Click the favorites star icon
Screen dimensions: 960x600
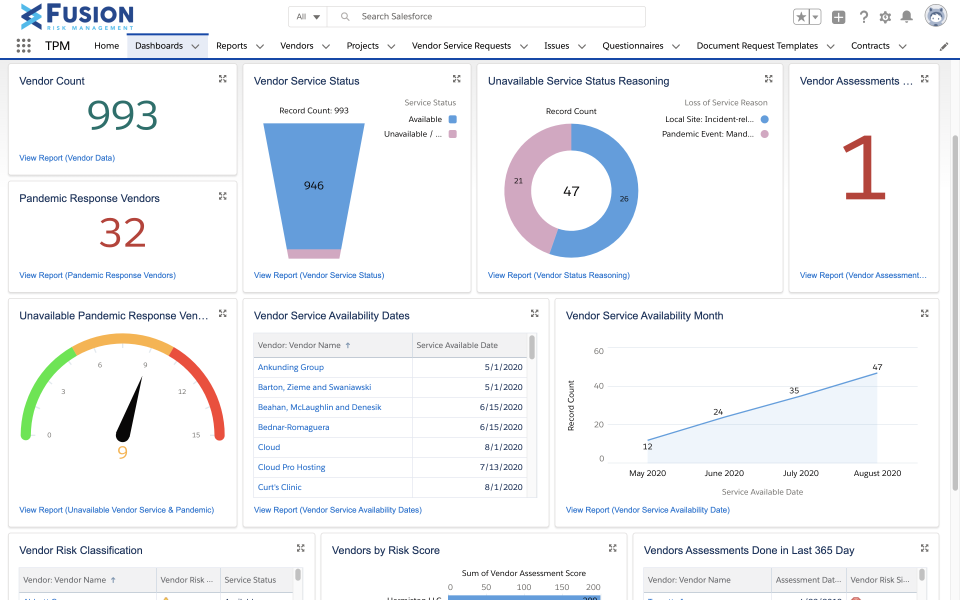800,17
